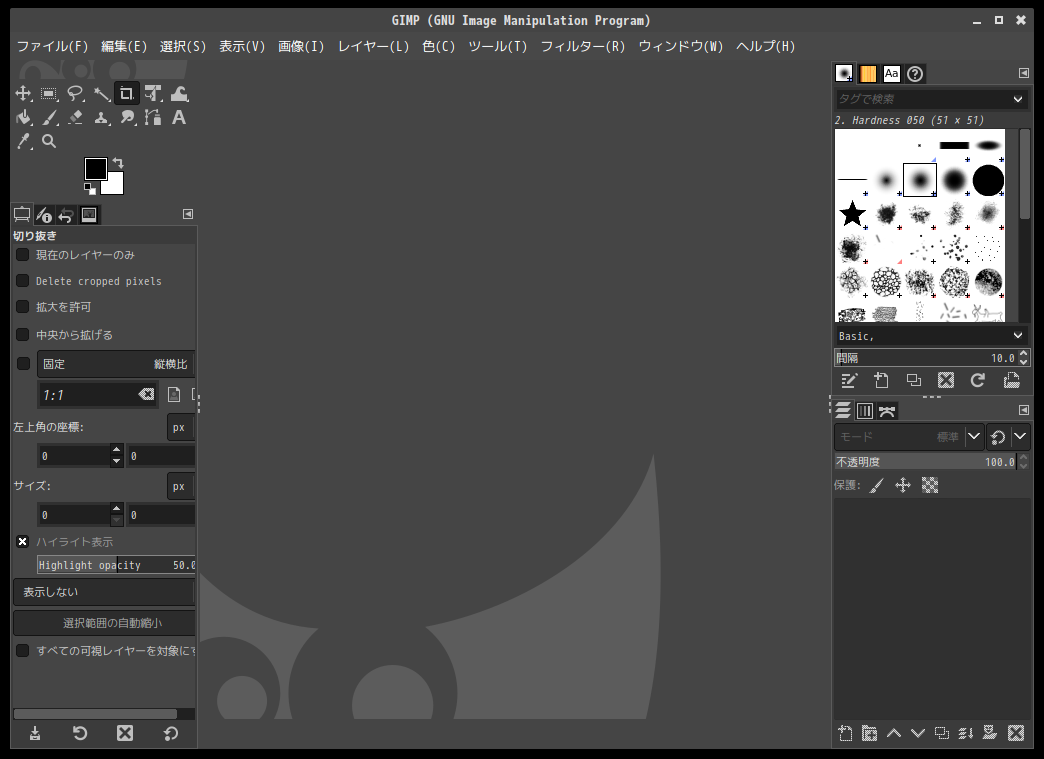Image resolution: width=1044 pixels, height=759 pixels.
Task: Click the duplicate brush button
Action: tap(914, 380)
